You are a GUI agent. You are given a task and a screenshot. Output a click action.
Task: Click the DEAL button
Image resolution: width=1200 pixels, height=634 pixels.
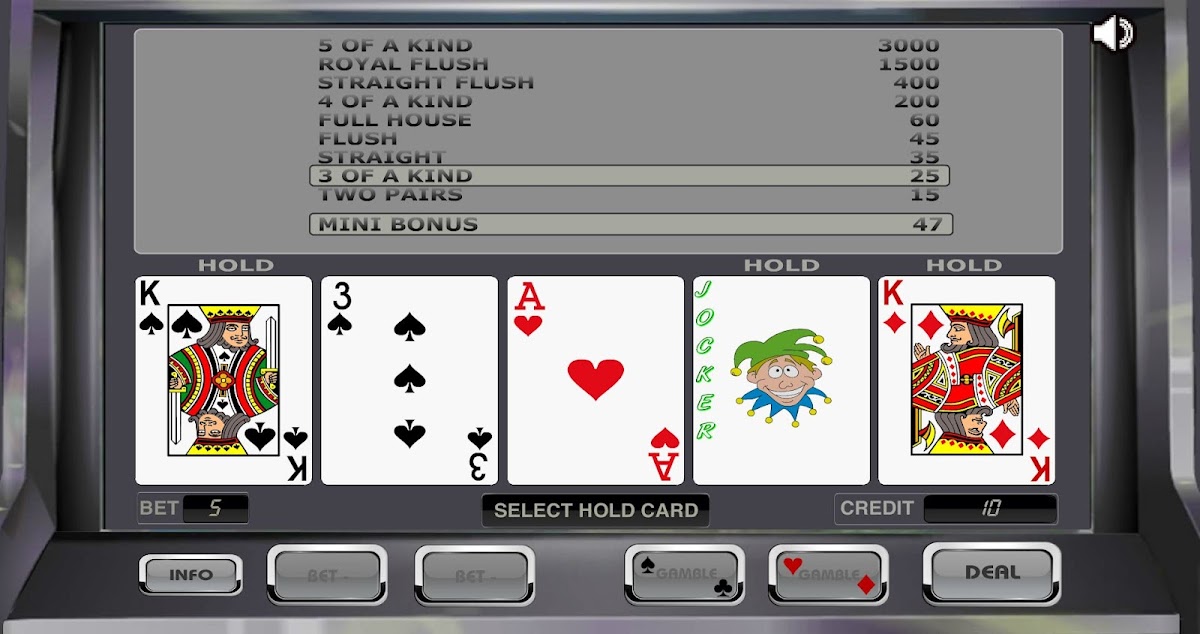[x=992, y=574]
